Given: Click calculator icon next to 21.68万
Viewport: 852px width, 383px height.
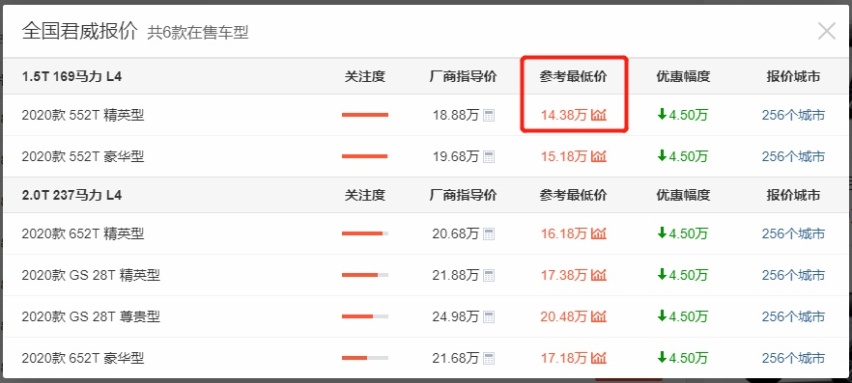Looking at the screenshot, I should pyautogui.click(x=489, y=358).
